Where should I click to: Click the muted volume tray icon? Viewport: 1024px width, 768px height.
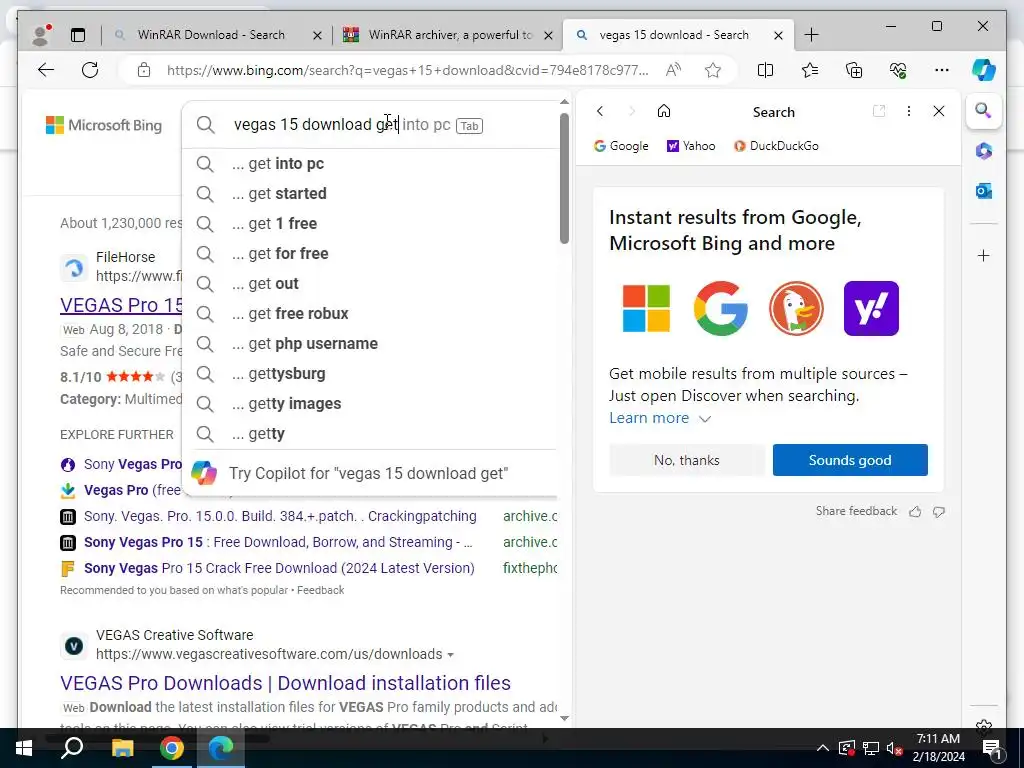(894, 748)
